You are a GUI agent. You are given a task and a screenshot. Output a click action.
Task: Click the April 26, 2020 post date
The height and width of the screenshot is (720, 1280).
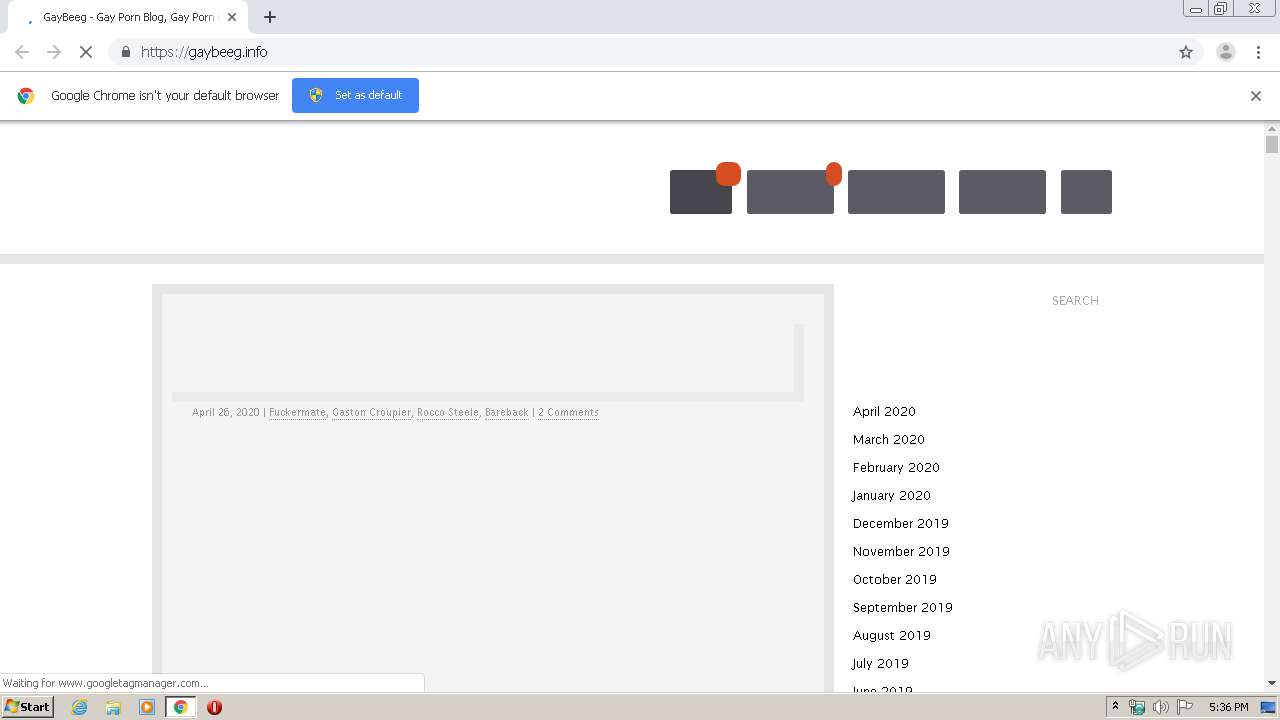(x=226, y=412)
